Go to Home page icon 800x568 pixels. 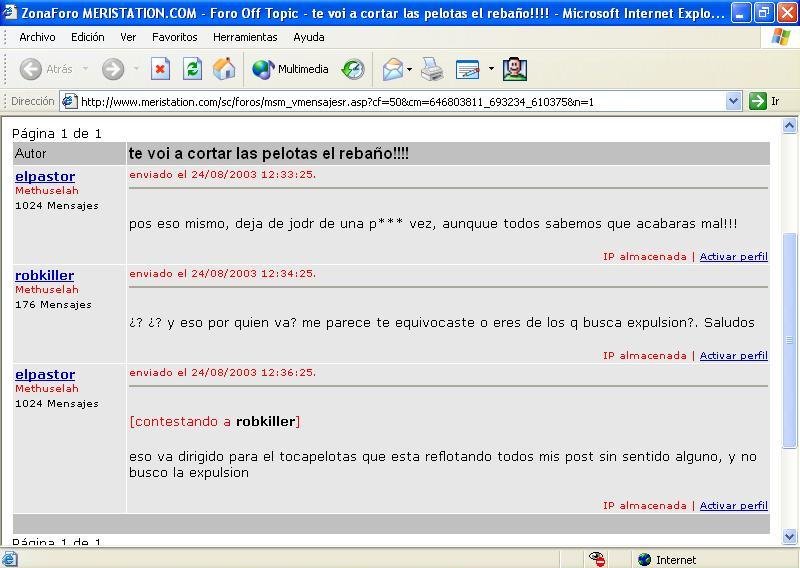(x=224, y=69)
